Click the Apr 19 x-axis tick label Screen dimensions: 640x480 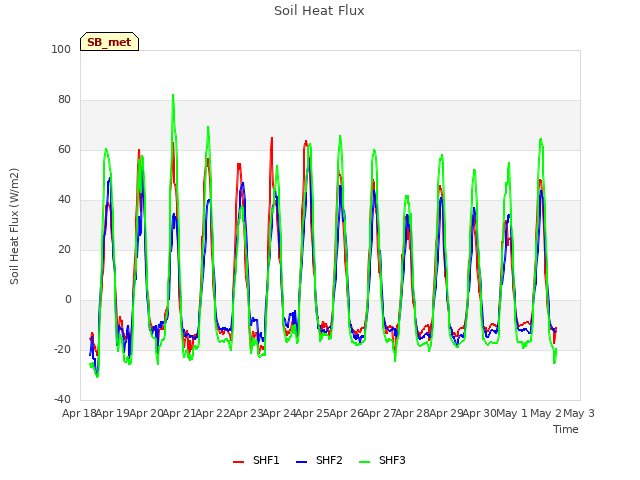click(x=113, y=413)
